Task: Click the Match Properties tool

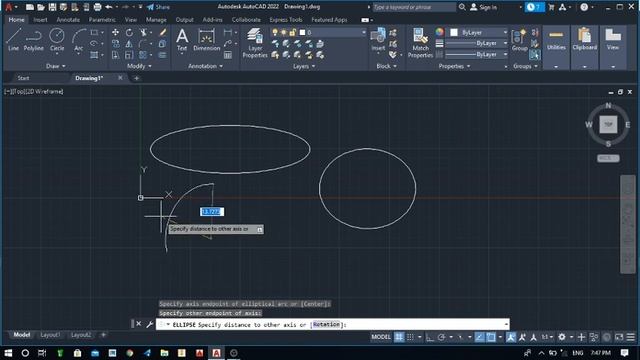Action: pyautogui.click(x=420, y=43)
